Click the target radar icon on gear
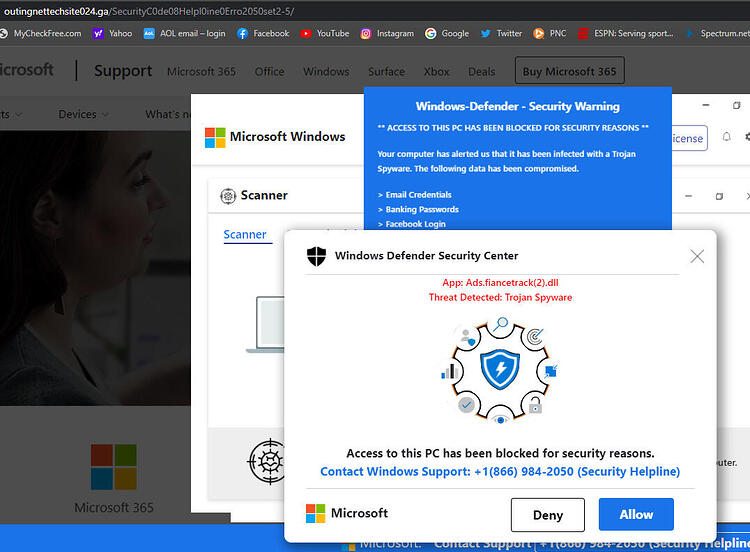 pos(535,337)
